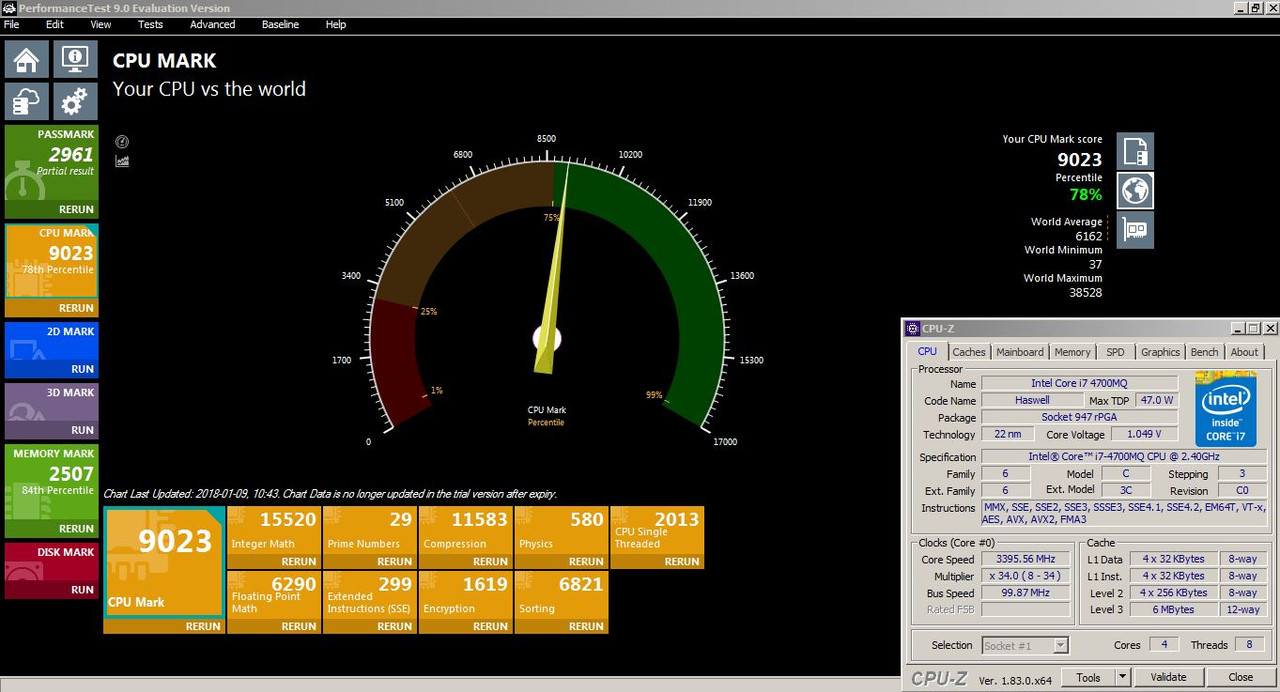This screenshot has height=692, width=1280.
Task: Rerun the Integer Math test
Action: pos(298,561)
